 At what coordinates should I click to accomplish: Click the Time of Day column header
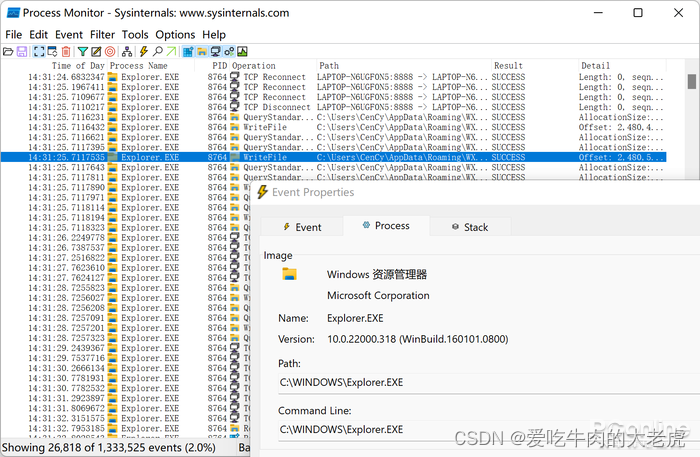[x=78, y=66]
